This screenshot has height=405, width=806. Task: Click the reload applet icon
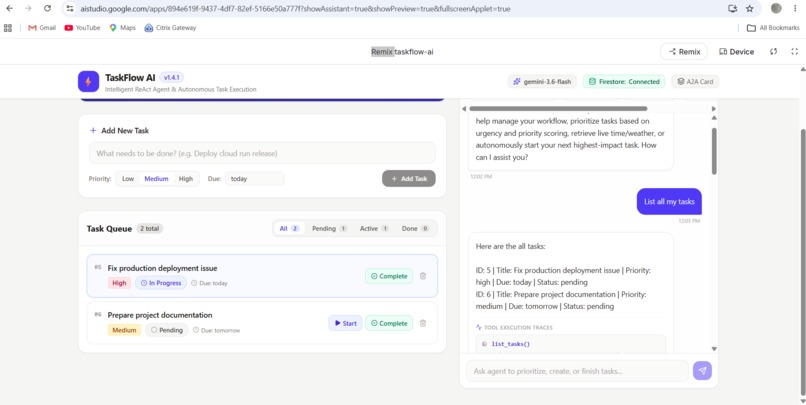[773, 51]
